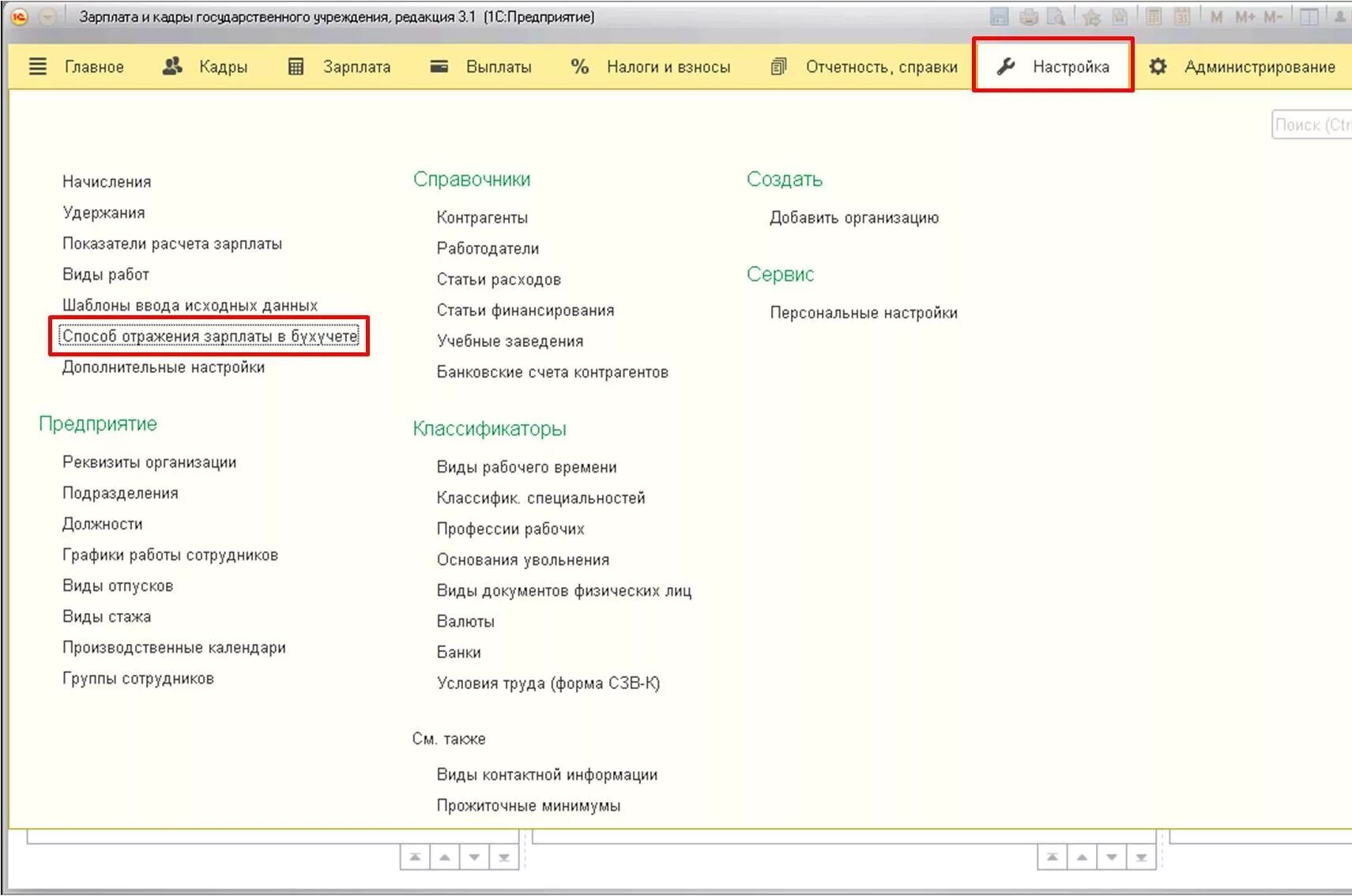Open Валюты classifier
This screenshot has height=896, width=1352.
click(465, 621)
